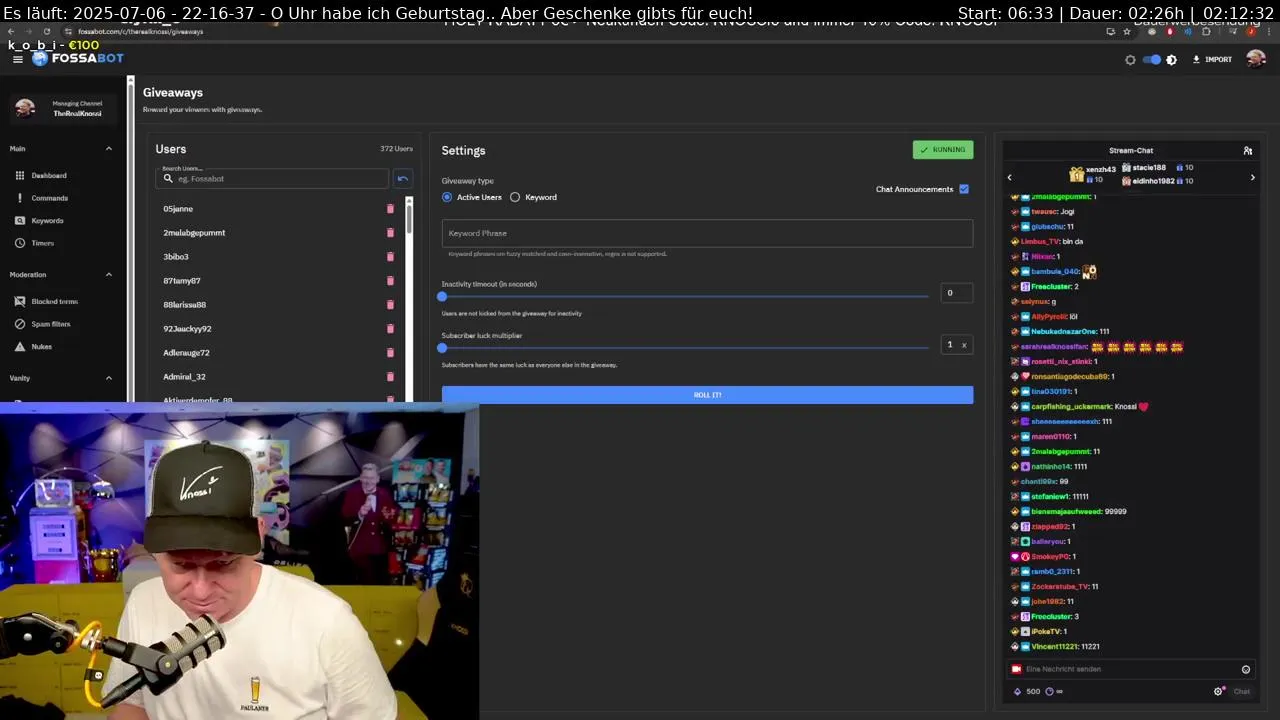Click the Chat send button

coord(1242,691)
